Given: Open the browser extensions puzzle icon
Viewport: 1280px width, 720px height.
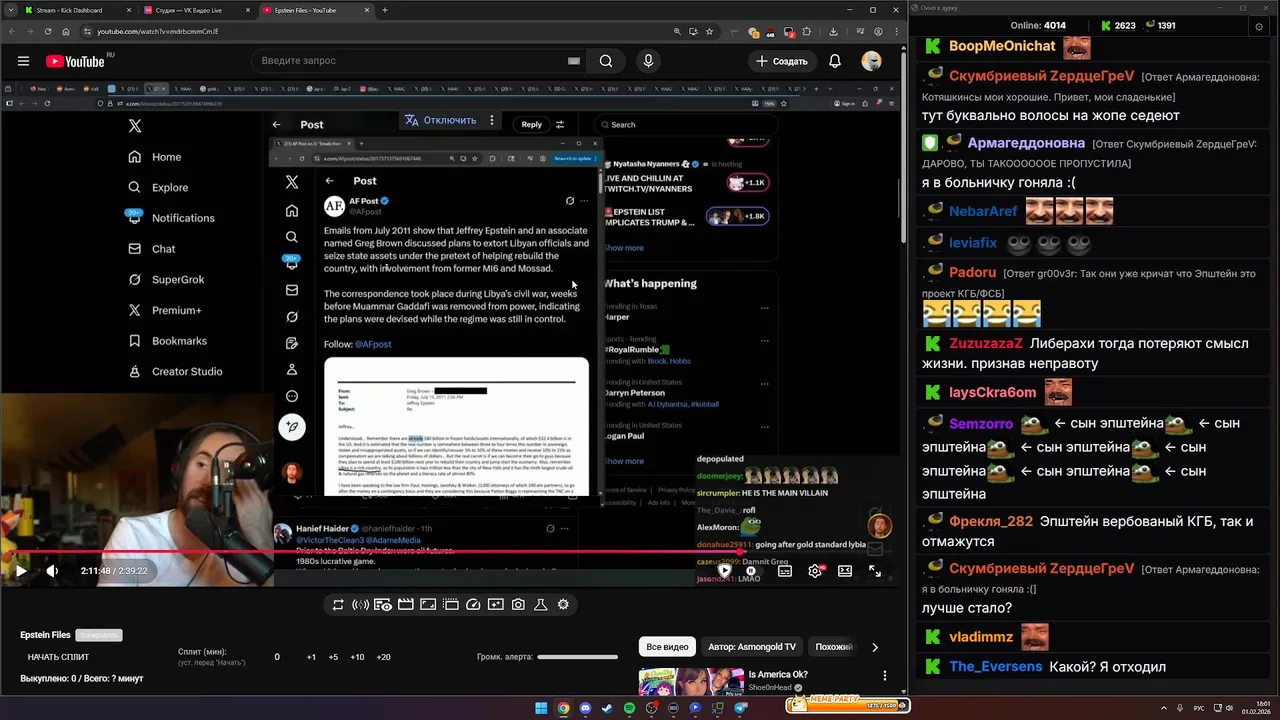Looking at the screenshot, I should 807,31.
